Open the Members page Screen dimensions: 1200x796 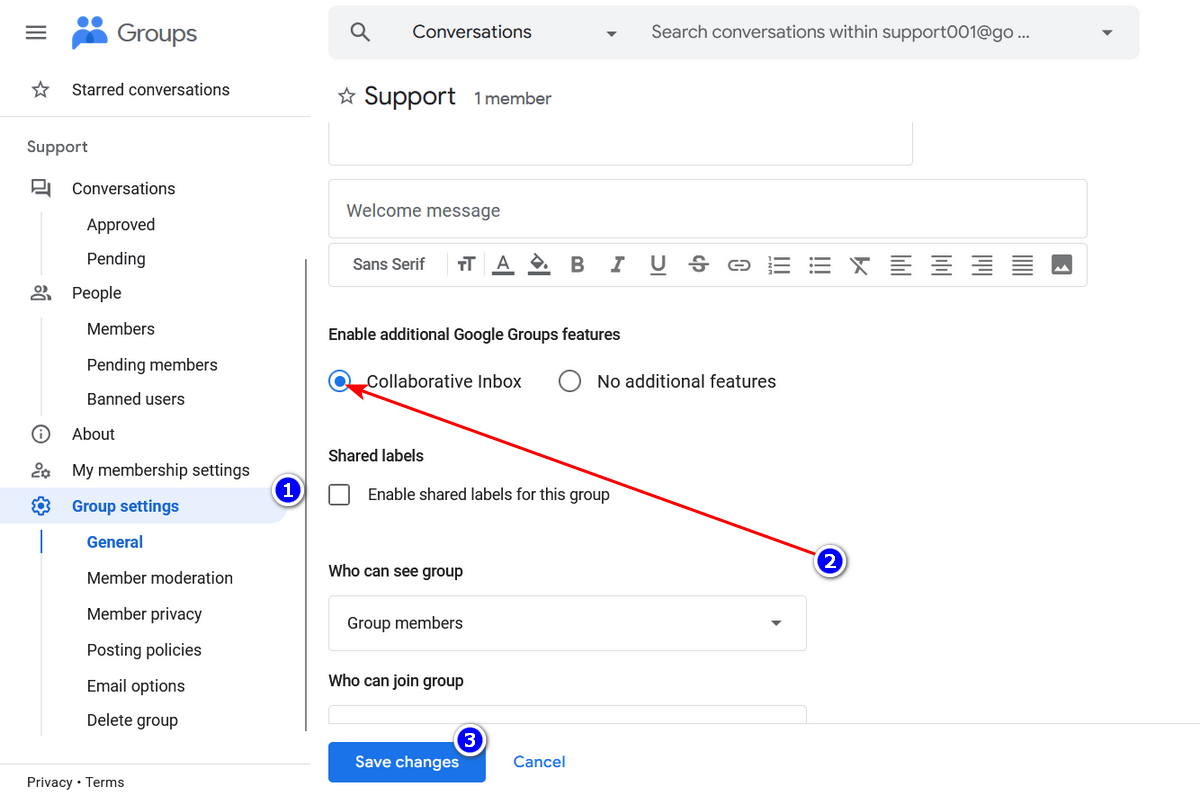(x=121, y=329)
